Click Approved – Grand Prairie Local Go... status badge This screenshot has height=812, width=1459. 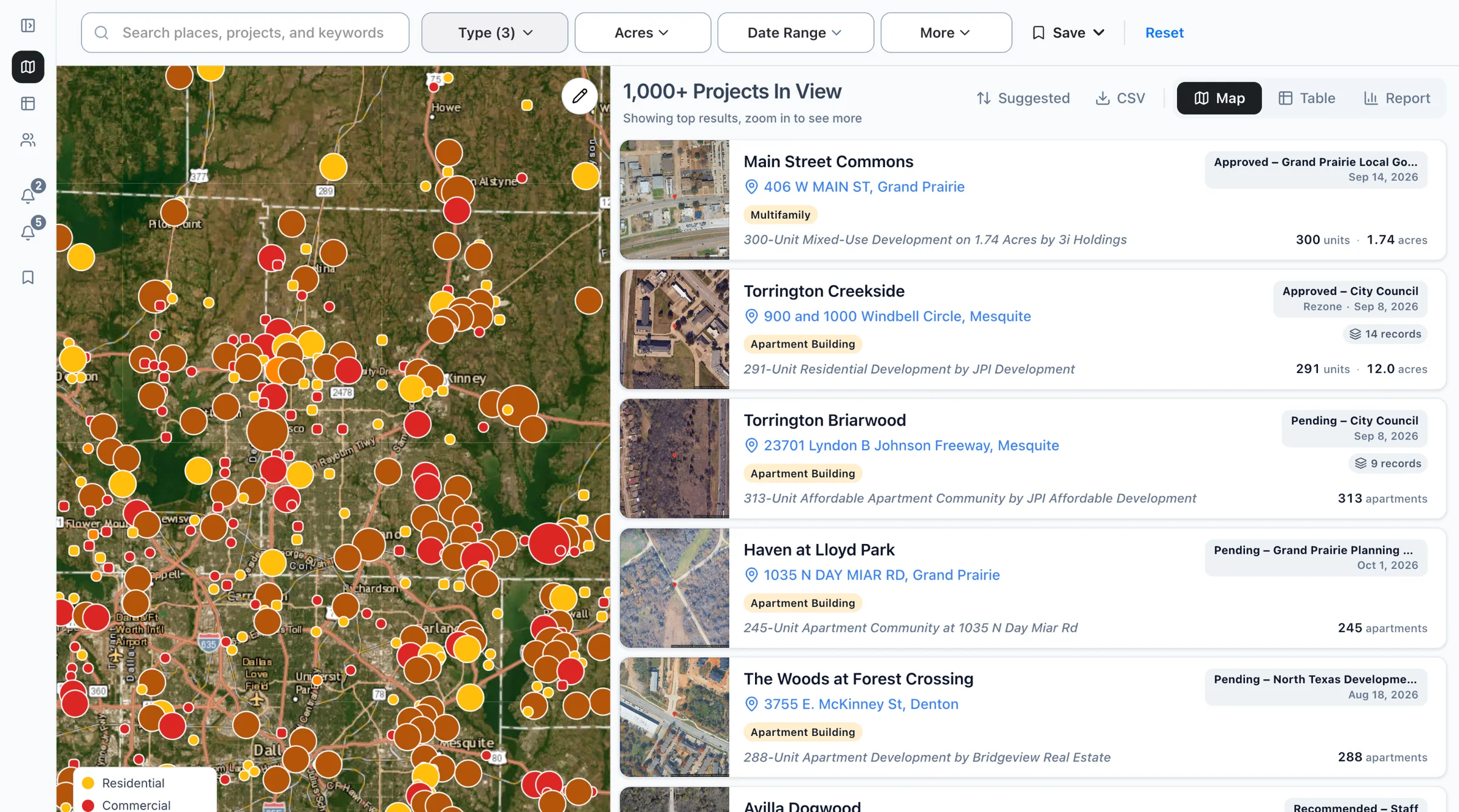pyautogui.click(x=1316, y=170)
